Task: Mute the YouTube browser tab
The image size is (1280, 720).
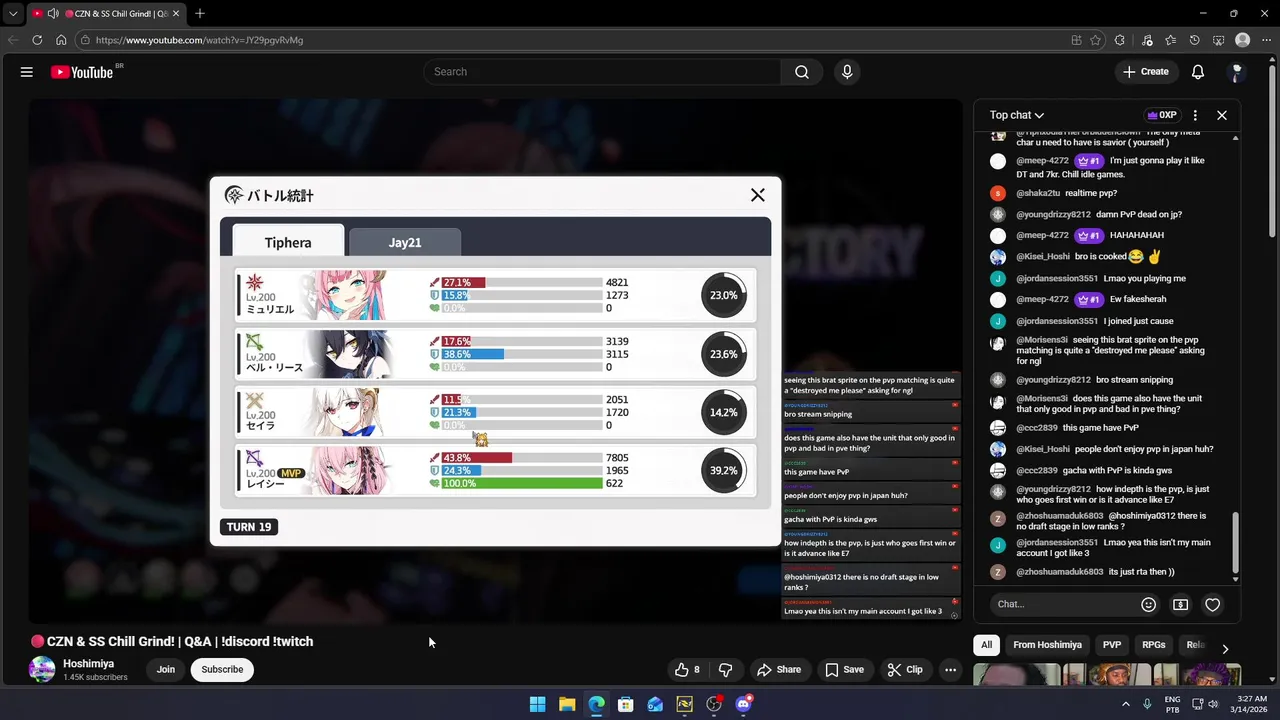Action: click(x=53, y=14)
